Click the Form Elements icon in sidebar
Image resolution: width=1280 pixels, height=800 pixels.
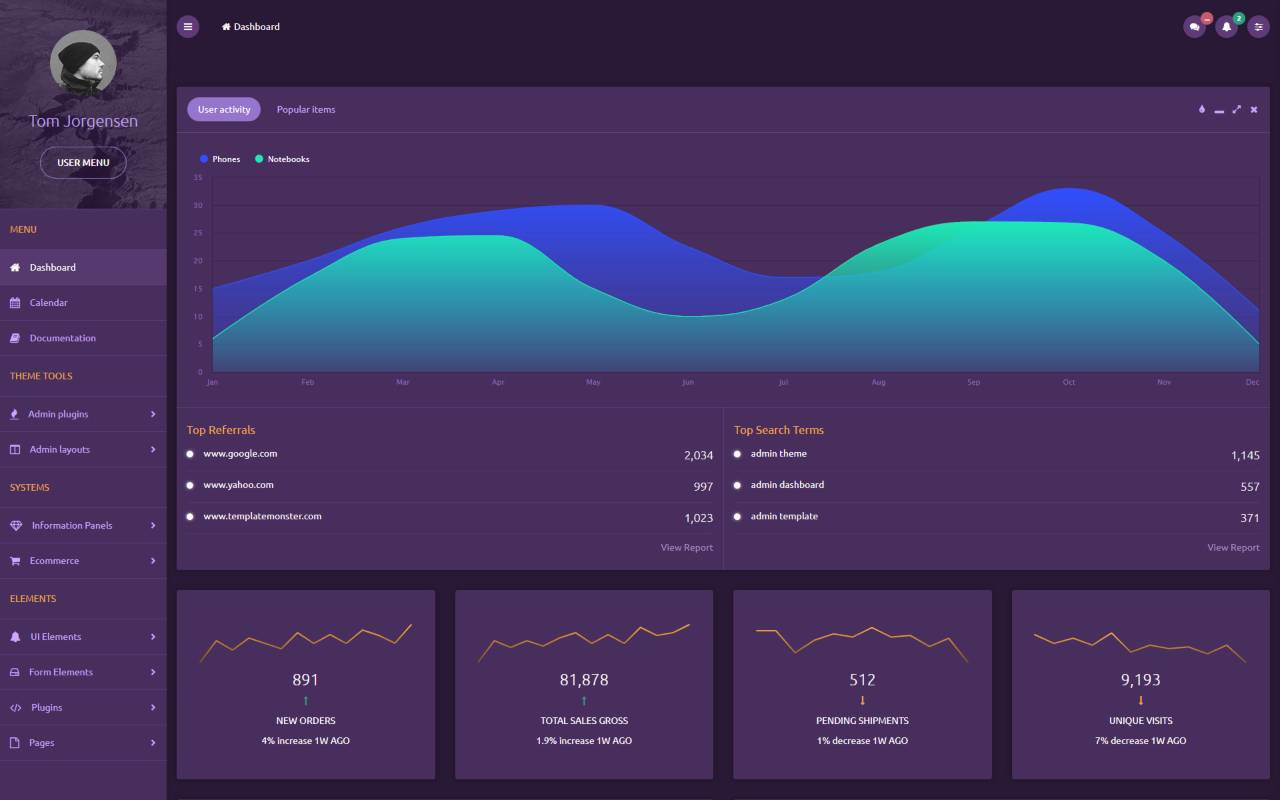point(15,672)
